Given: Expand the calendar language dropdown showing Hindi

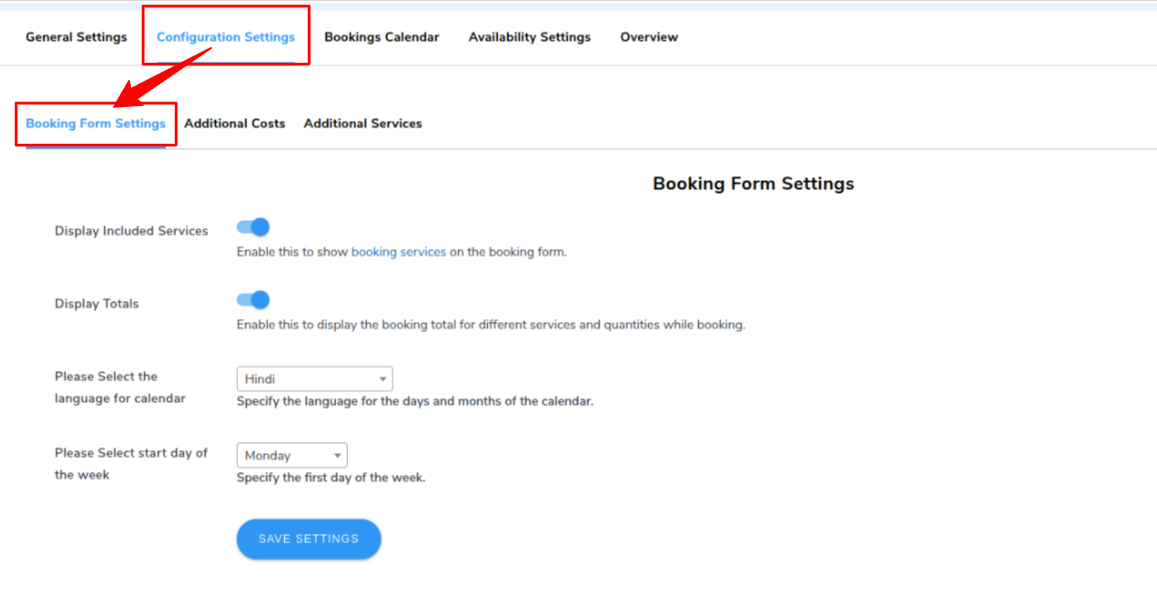Looking at the screenshot, I should [314, 379].
